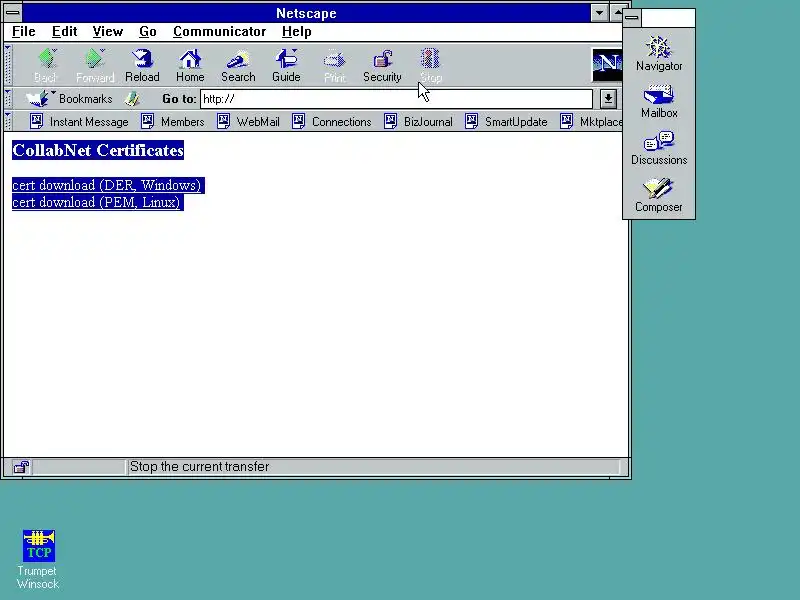Open the File menu
This screenshot has width=800, height=600.
(x=24, y=32)
